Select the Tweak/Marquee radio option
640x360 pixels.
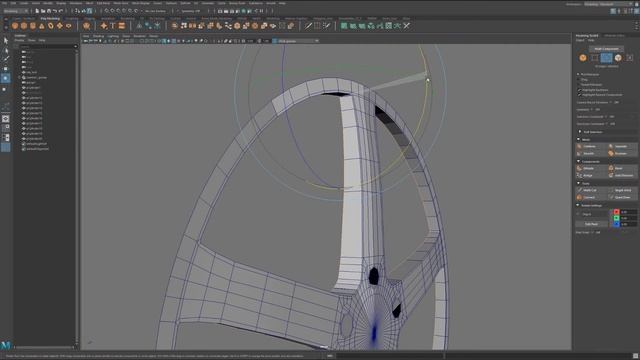click(578, 84)
